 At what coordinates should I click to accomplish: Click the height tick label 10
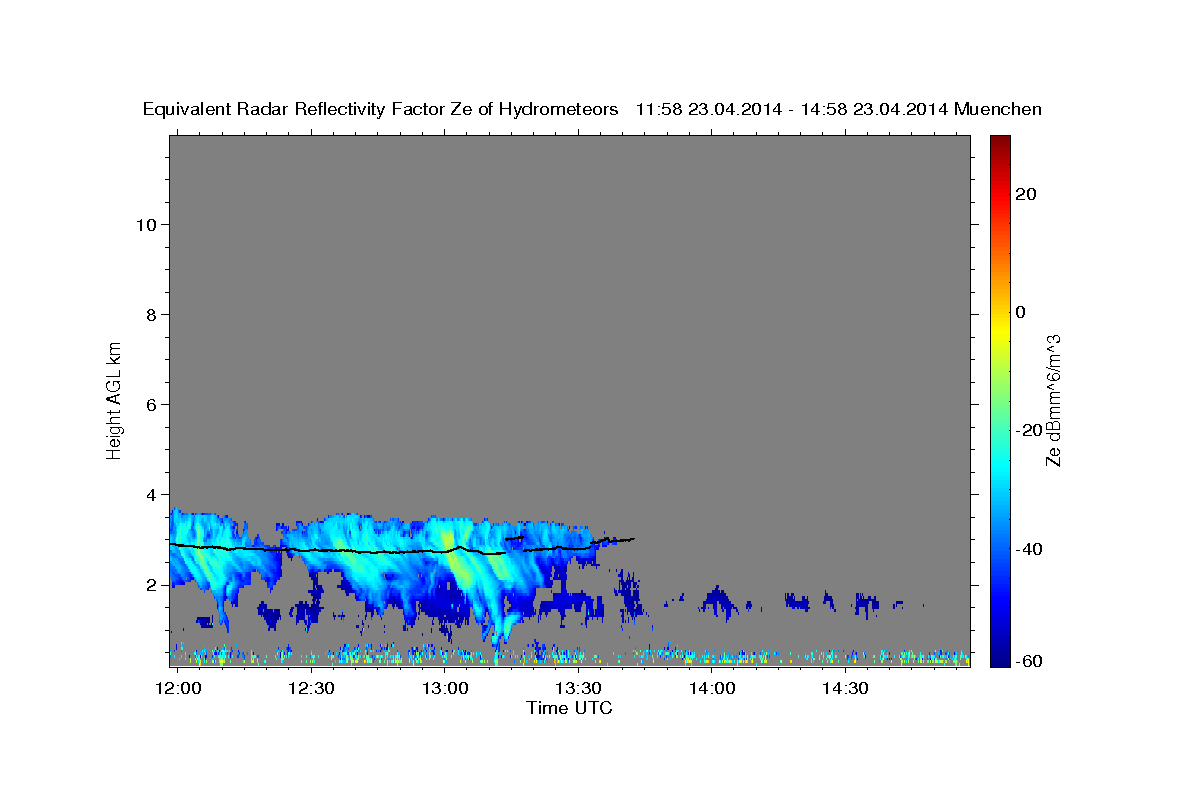tap(147, 225)
